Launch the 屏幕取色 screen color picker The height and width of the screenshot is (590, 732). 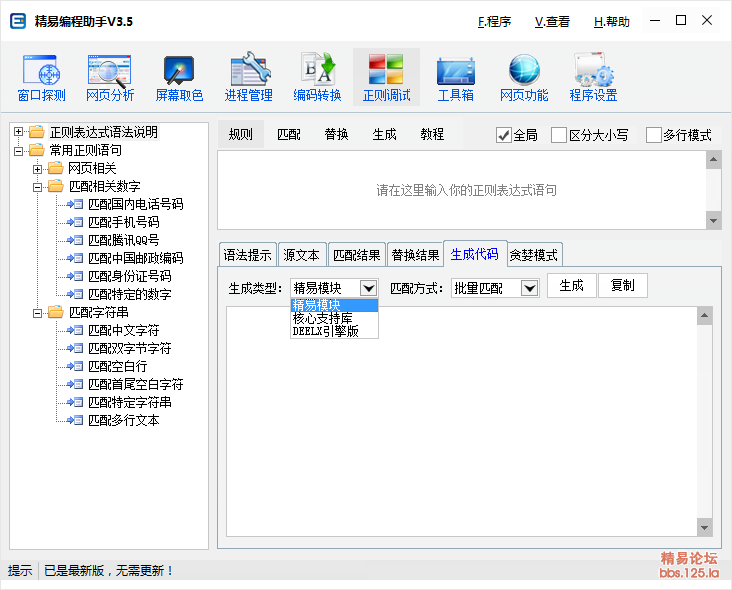pos(179,78)
